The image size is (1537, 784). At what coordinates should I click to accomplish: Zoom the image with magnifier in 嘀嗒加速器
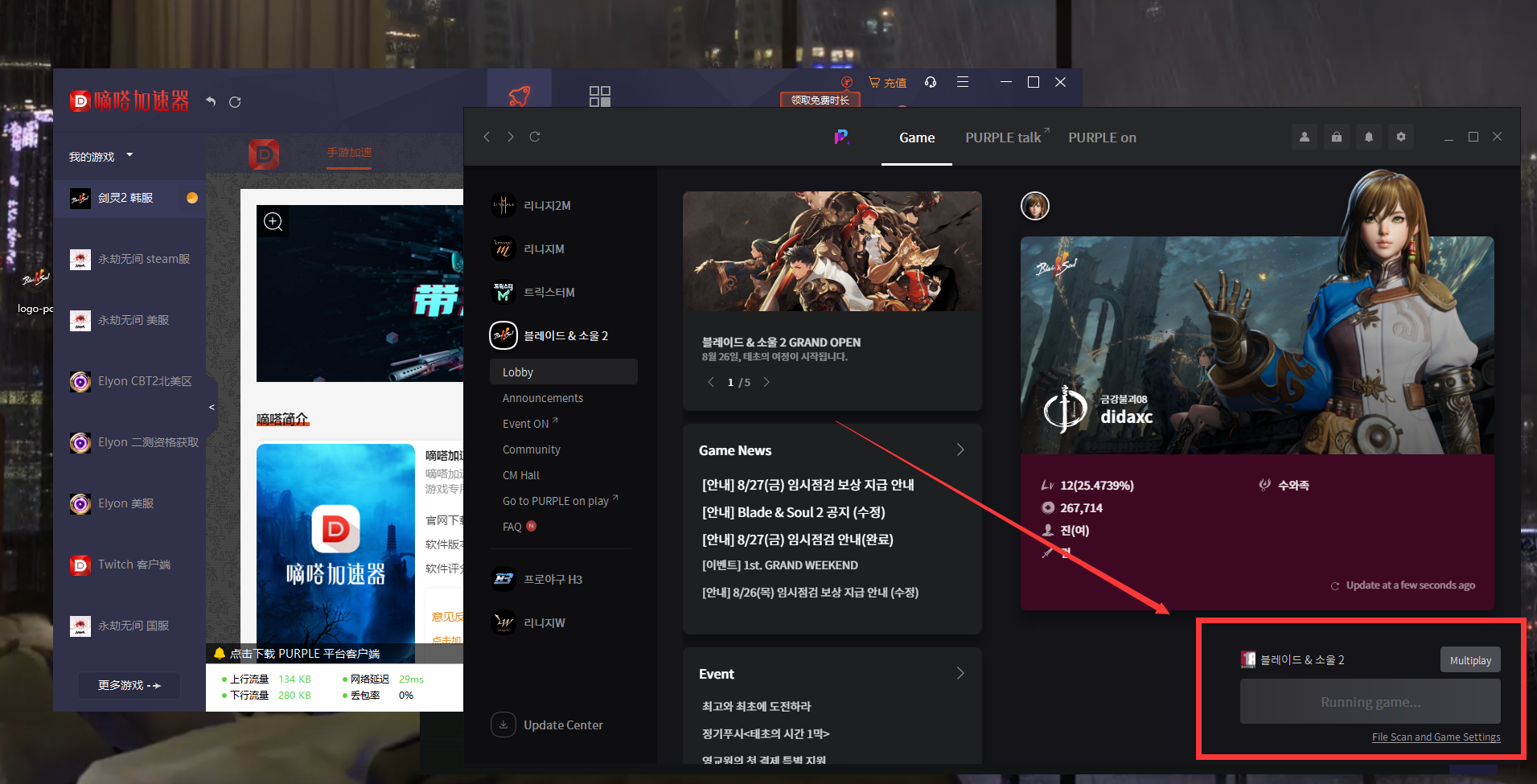tap(273, 221)
